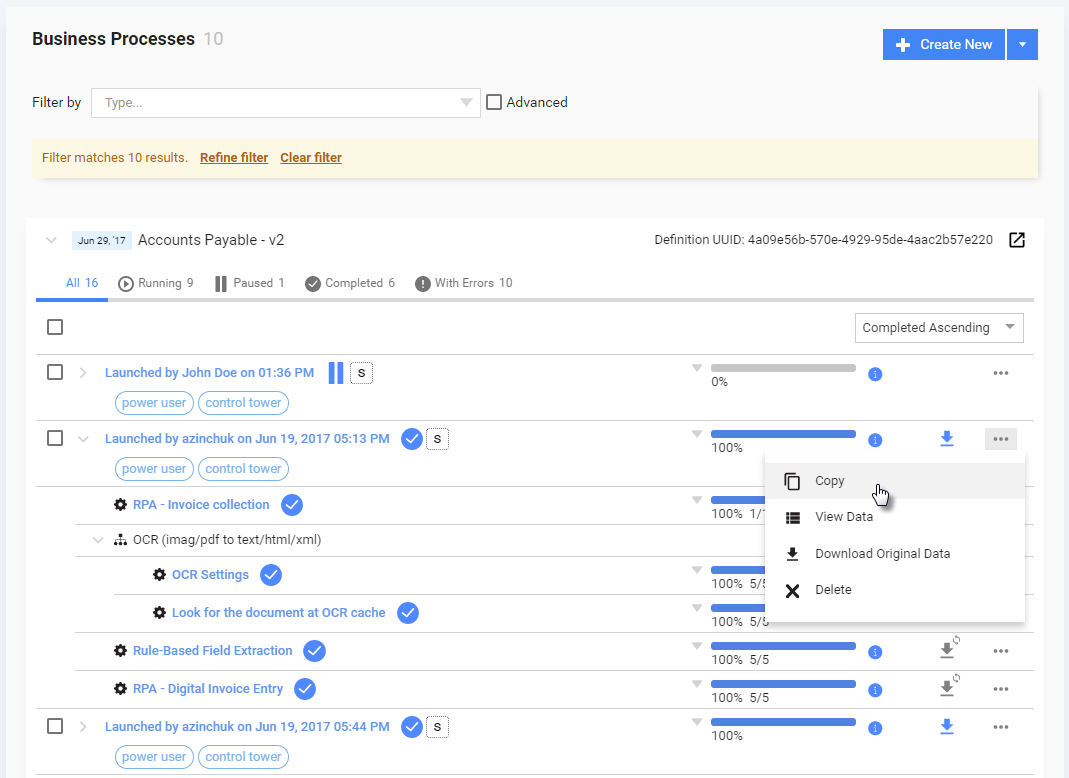Click the Refine filter link
The width and height of the screenshot is (1069, 778).
tap(234, 158)
